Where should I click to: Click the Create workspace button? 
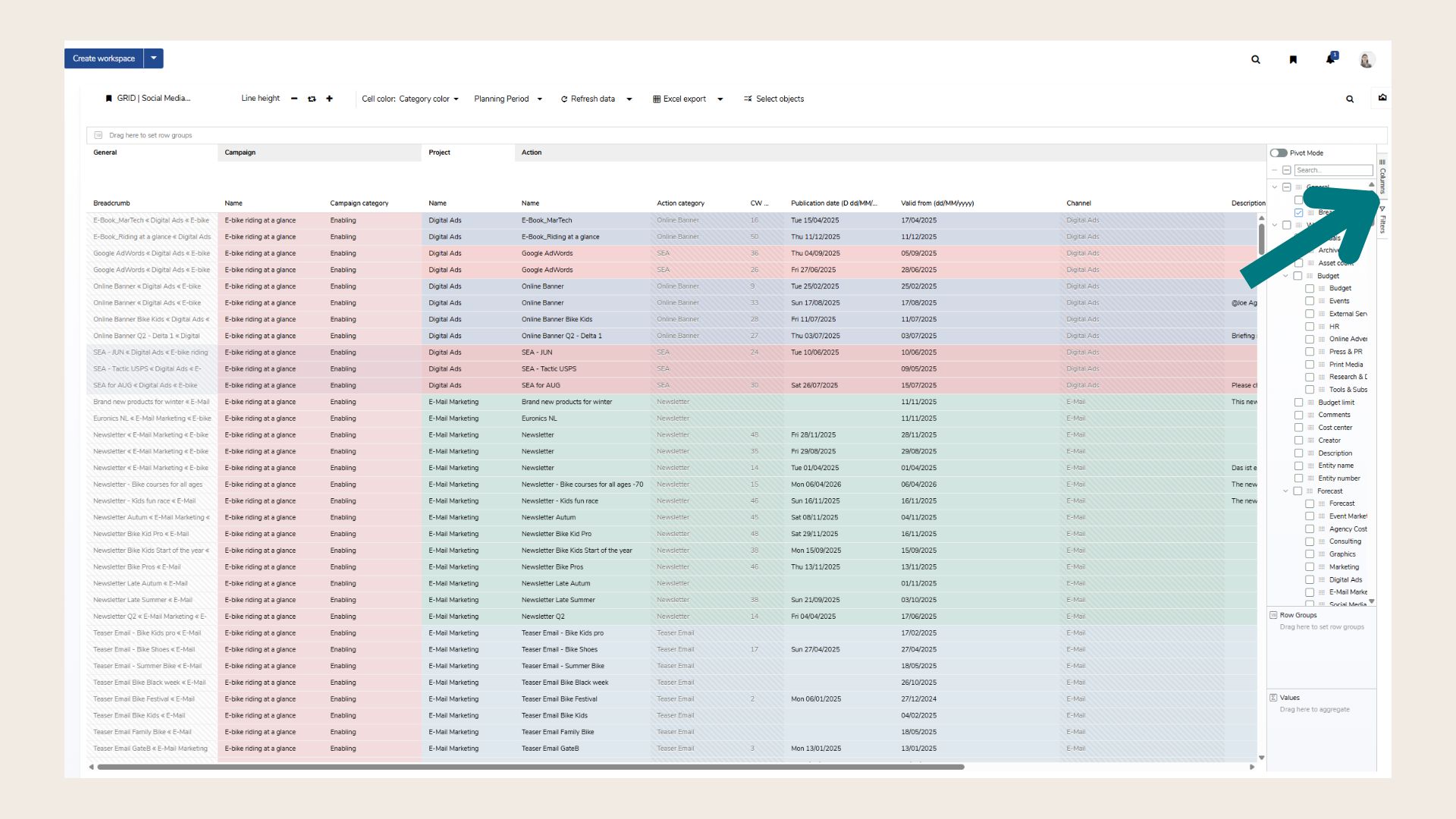104,58
